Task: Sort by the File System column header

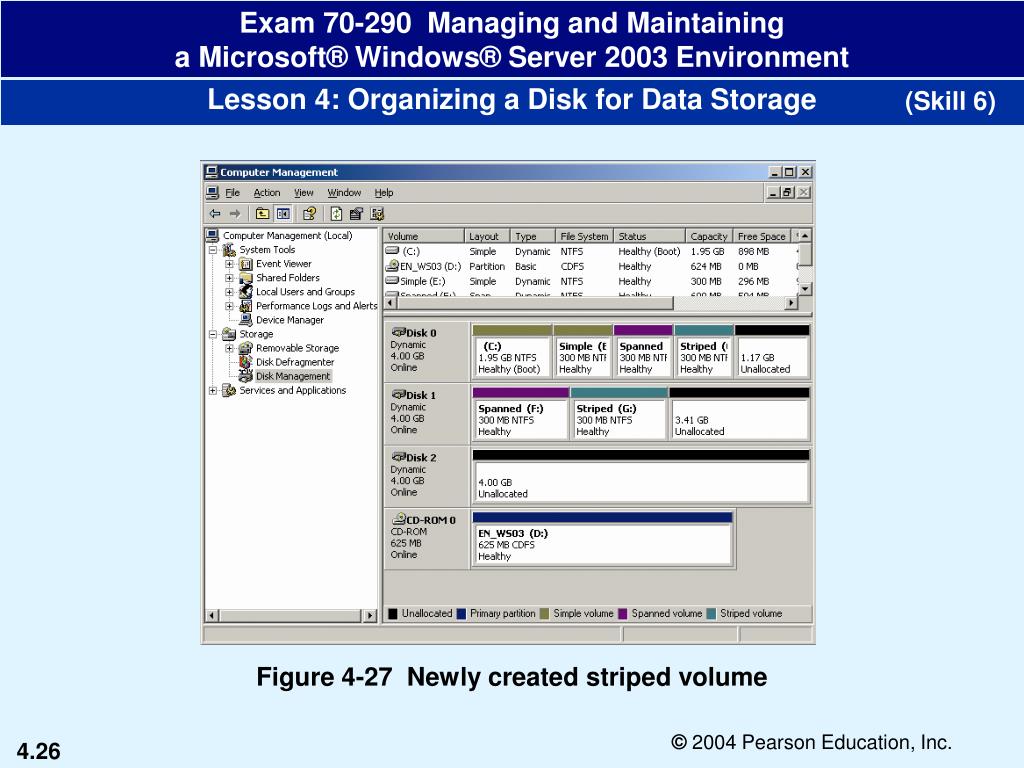Action: [x=584, y=236]
